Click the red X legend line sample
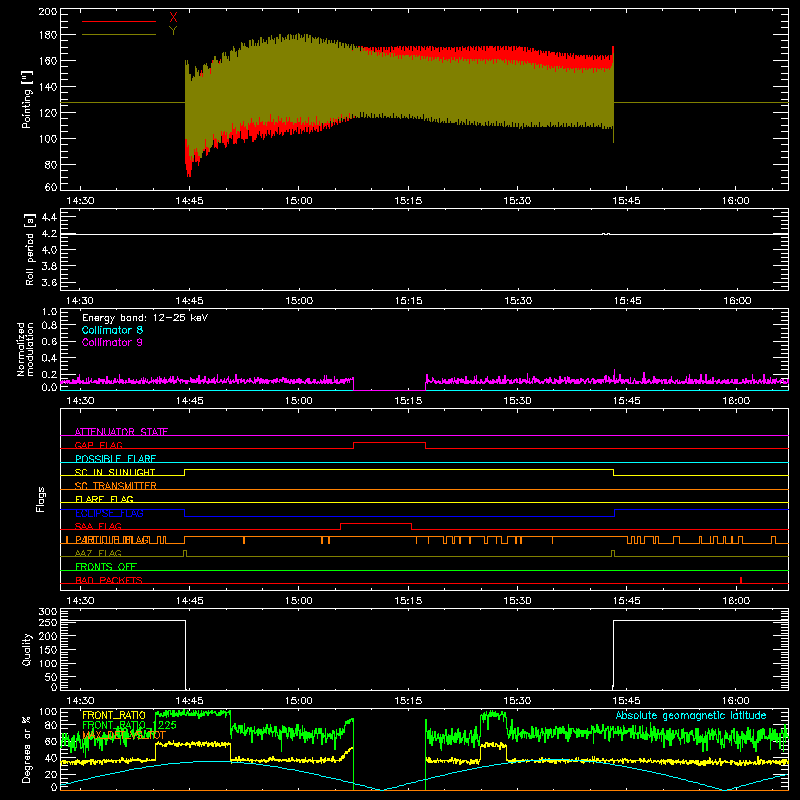The width and height of the screenshot is (800, 800). coord(119,21)
